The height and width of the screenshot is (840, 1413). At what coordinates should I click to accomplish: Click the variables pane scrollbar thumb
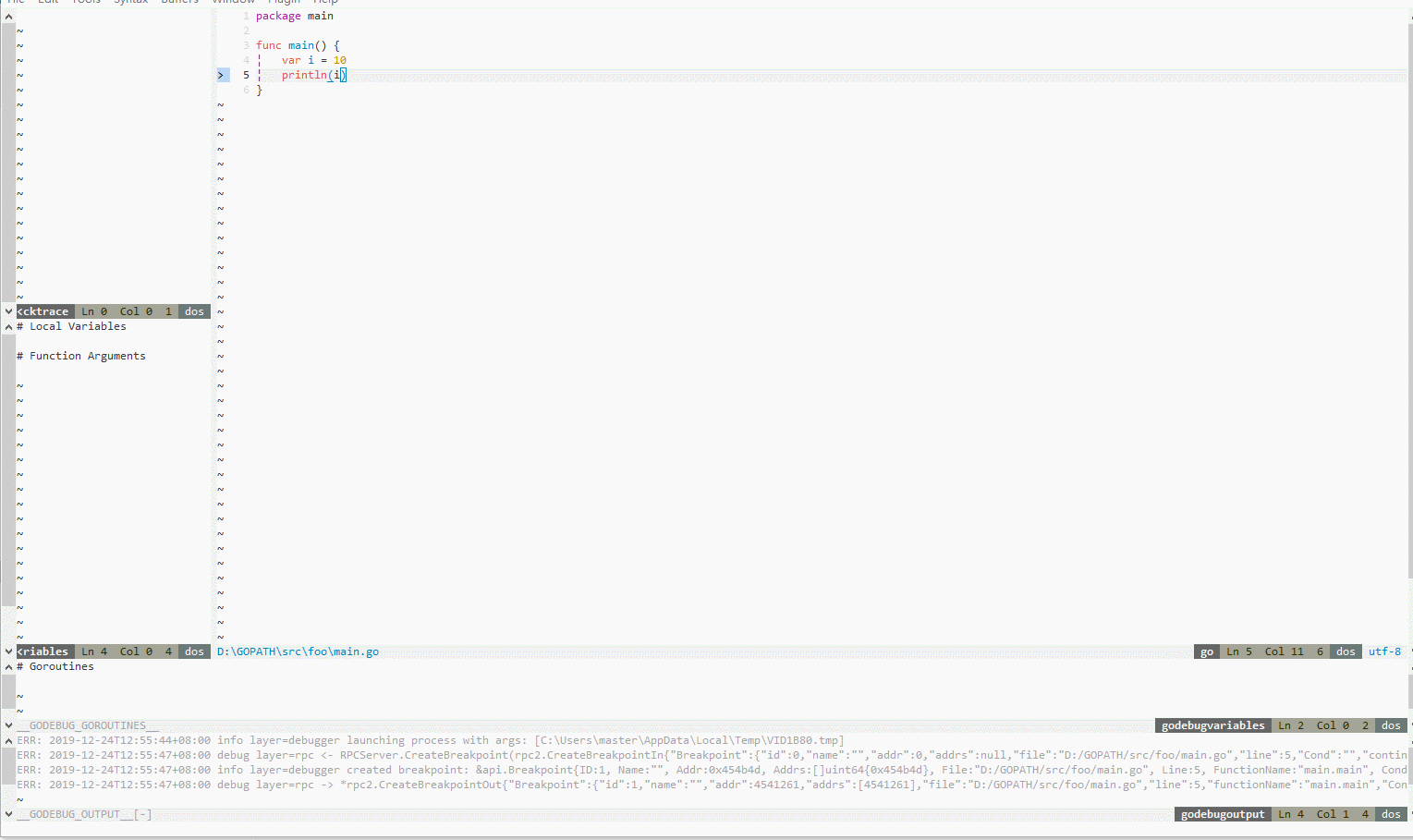pyautogui.click(x=8, y=470)
